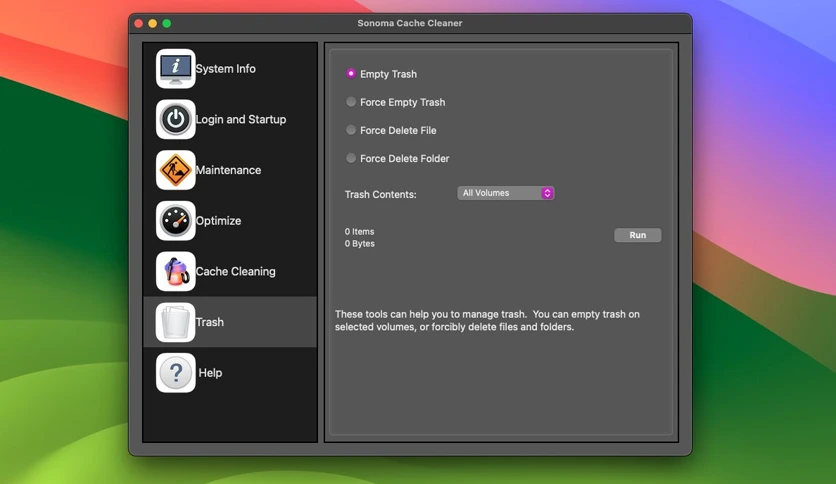The height and width of the screenshot is (484, 836).
Task: Select the Trash section label
Action: coord(210,322)
